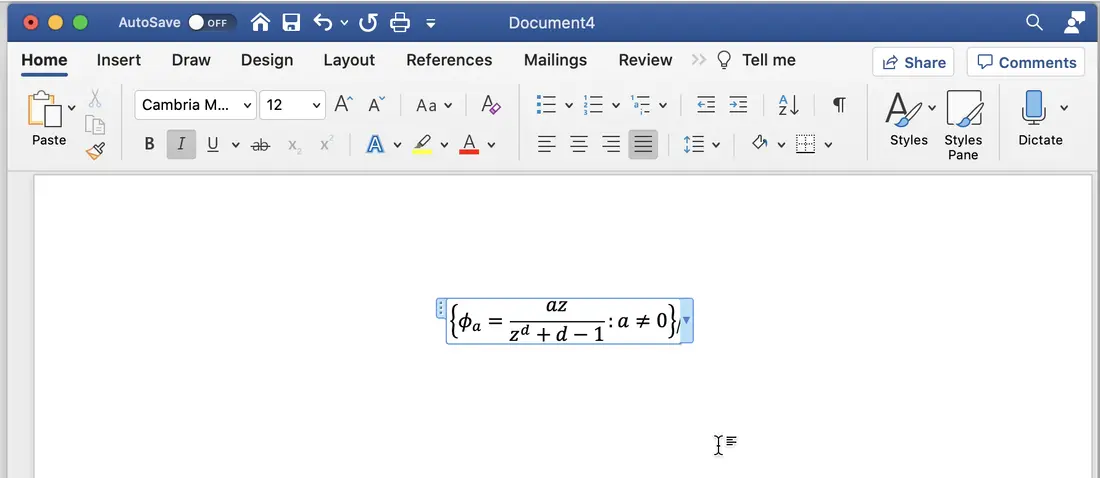The image size is (1100, 478).
Task: Center align text
Action: pos(579,145)
